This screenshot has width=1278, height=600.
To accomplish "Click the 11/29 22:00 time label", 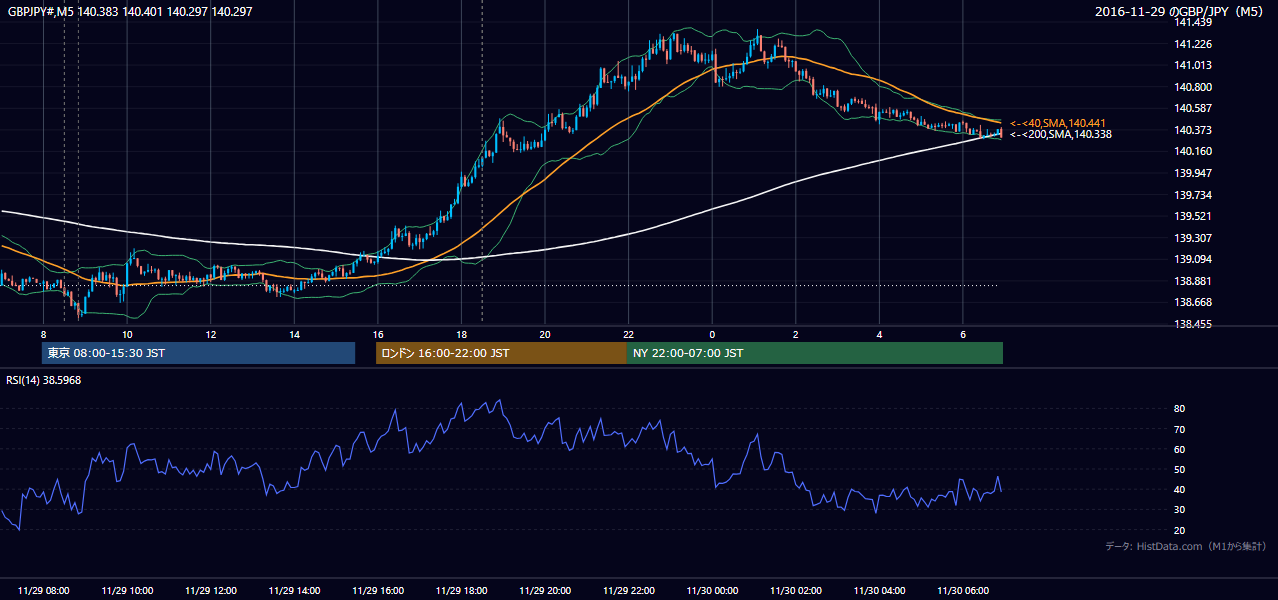I will (x=628, y=590).
